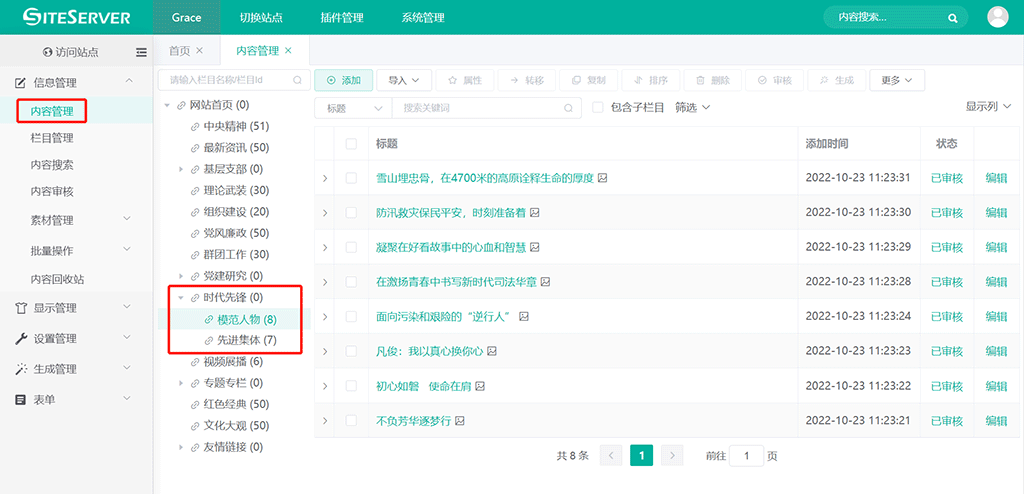
Task: Select checkbox for 初心如磐 row
Action: (351, 386)
